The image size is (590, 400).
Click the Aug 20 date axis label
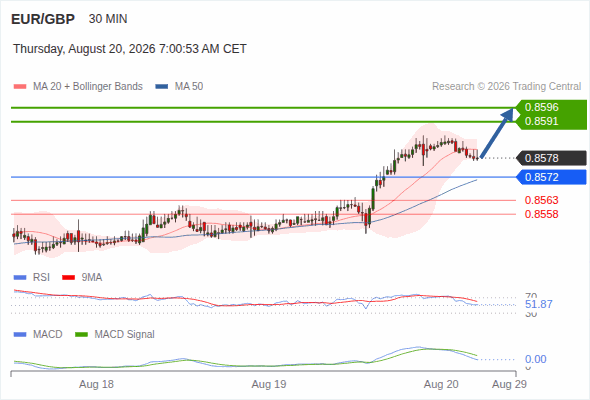(441, 385)
